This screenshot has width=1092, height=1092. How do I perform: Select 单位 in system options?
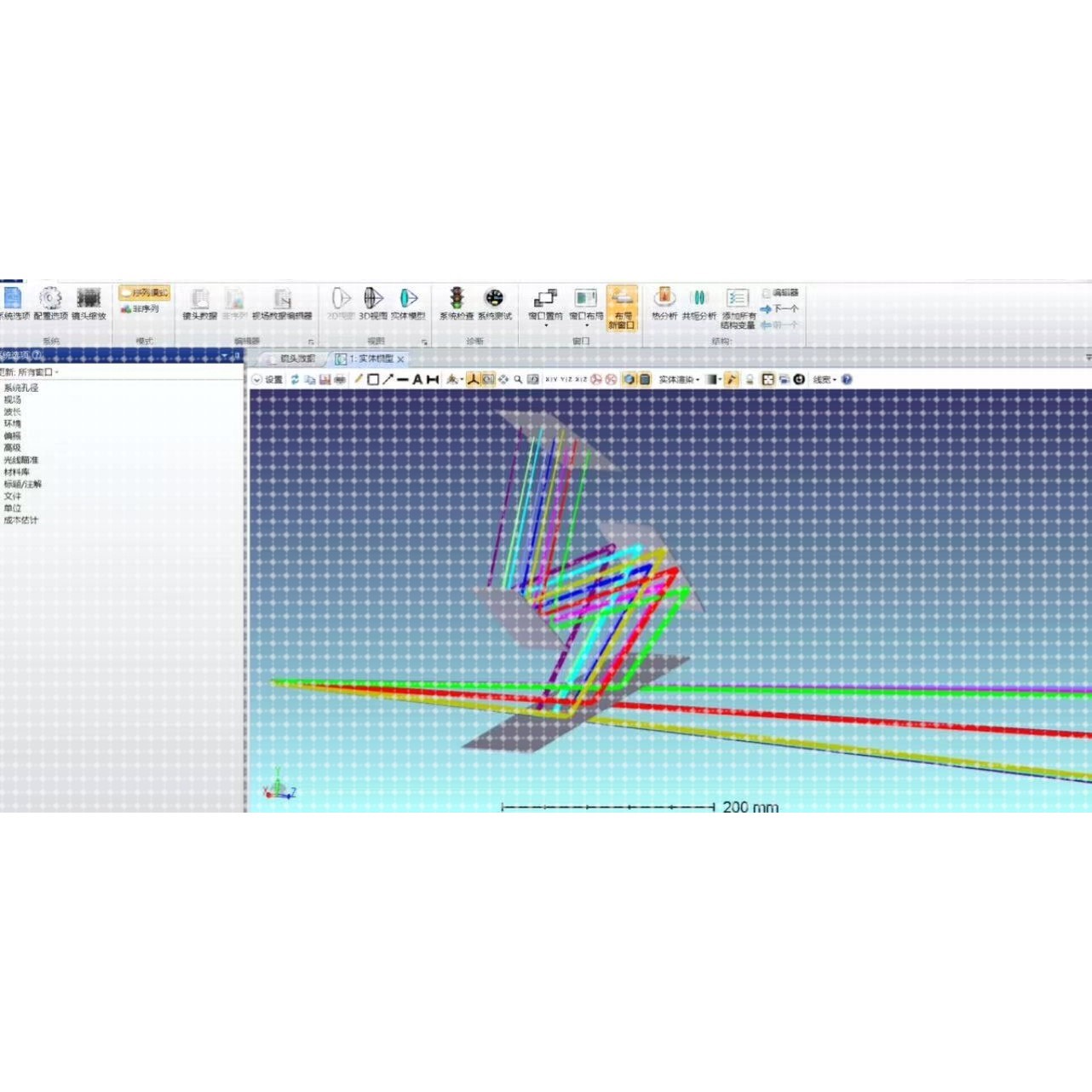[12, 508]
